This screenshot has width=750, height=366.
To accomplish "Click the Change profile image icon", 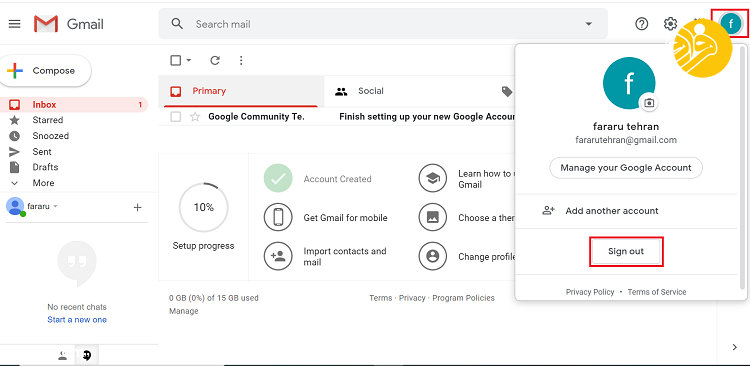I will (433, 256).
